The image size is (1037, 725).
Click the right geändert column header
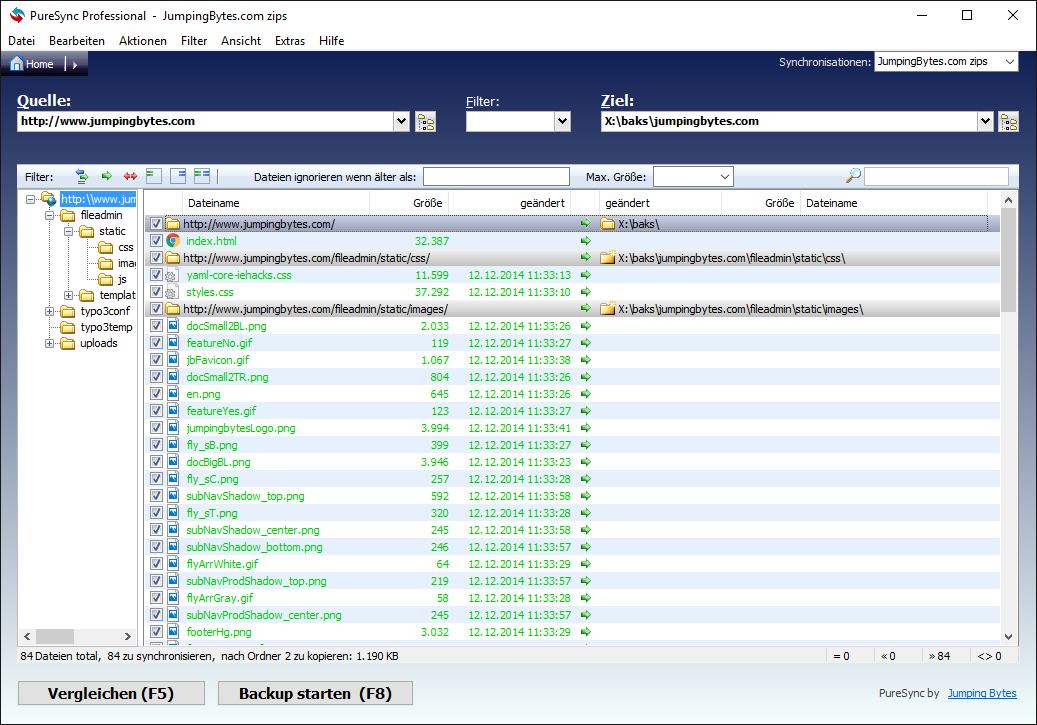660,203
